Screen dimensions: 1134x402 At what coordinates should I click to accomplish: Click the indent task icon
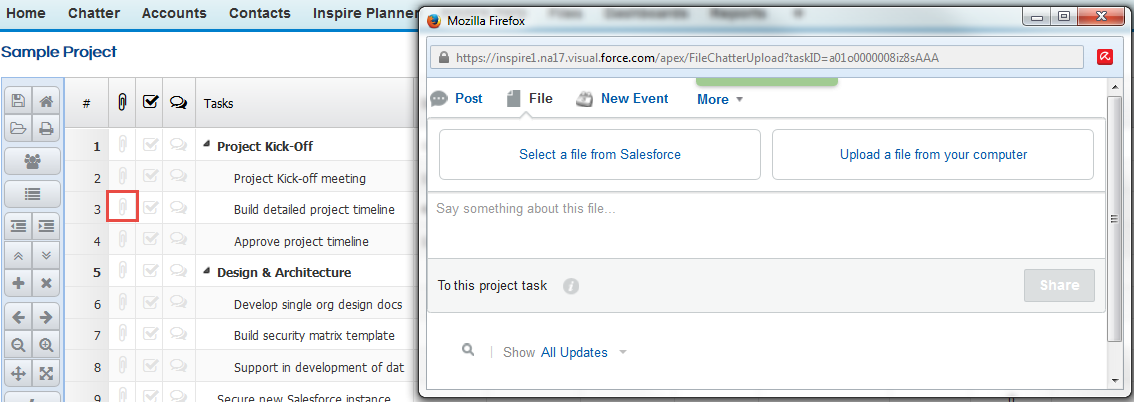click(x=46, y=226)
